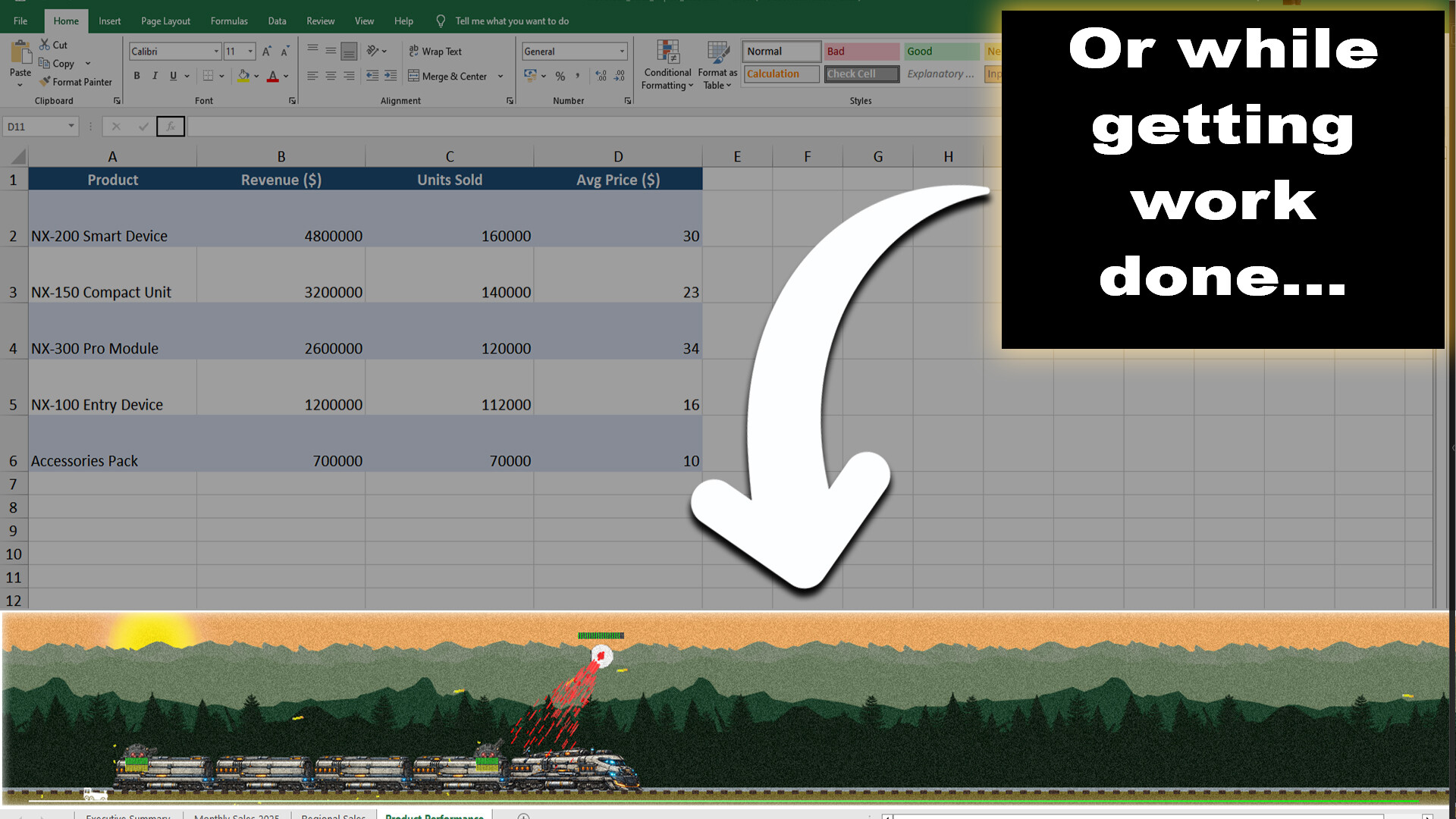Switch to the Formulas ribbon tab
Image resolution: width=1456 pixels, height=819 pixels.
click(229, 21)
